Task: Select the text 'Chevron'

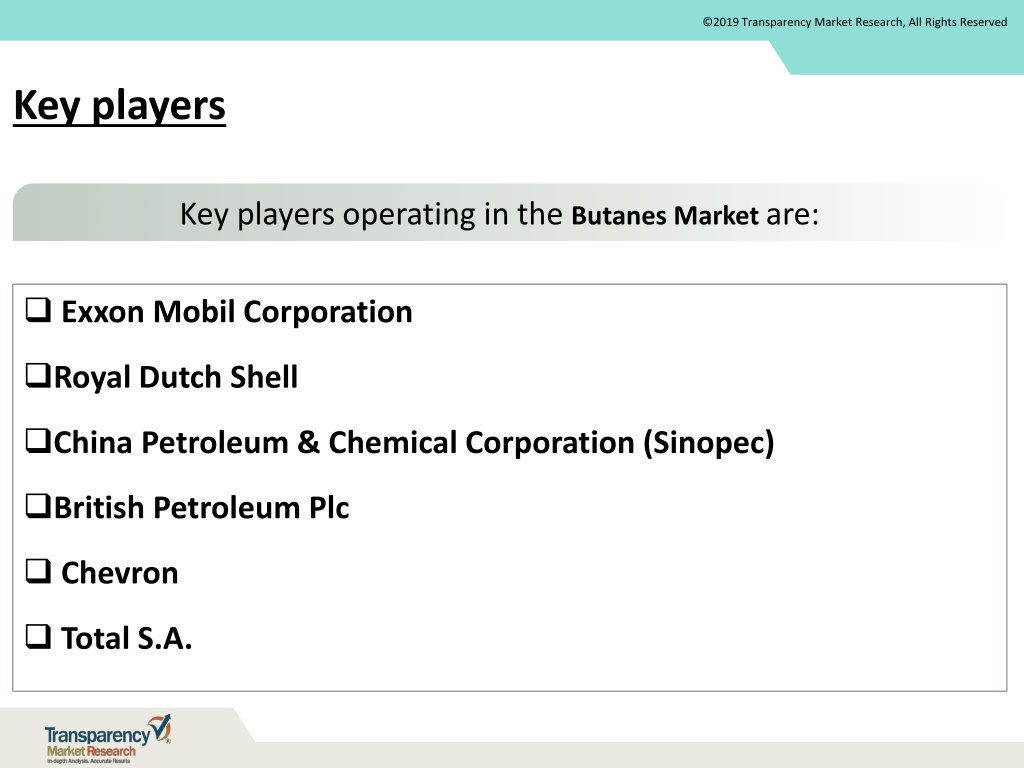Action: pyautogui.click(x=120, y=573)
